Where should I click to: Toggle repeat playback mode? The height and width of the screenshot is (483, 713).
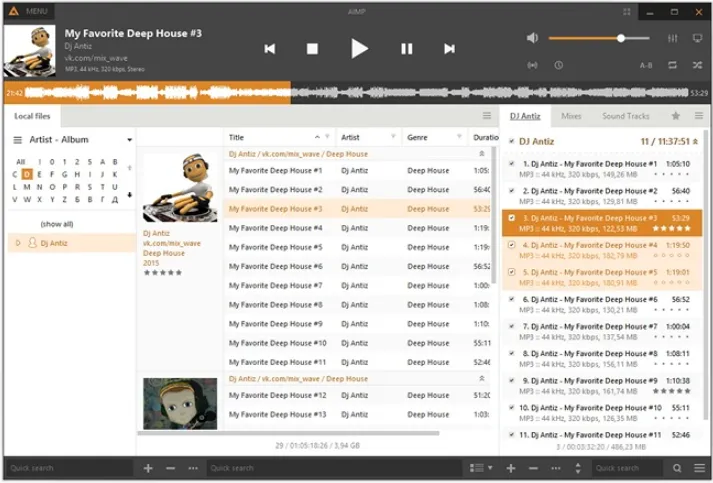[672, 65]
